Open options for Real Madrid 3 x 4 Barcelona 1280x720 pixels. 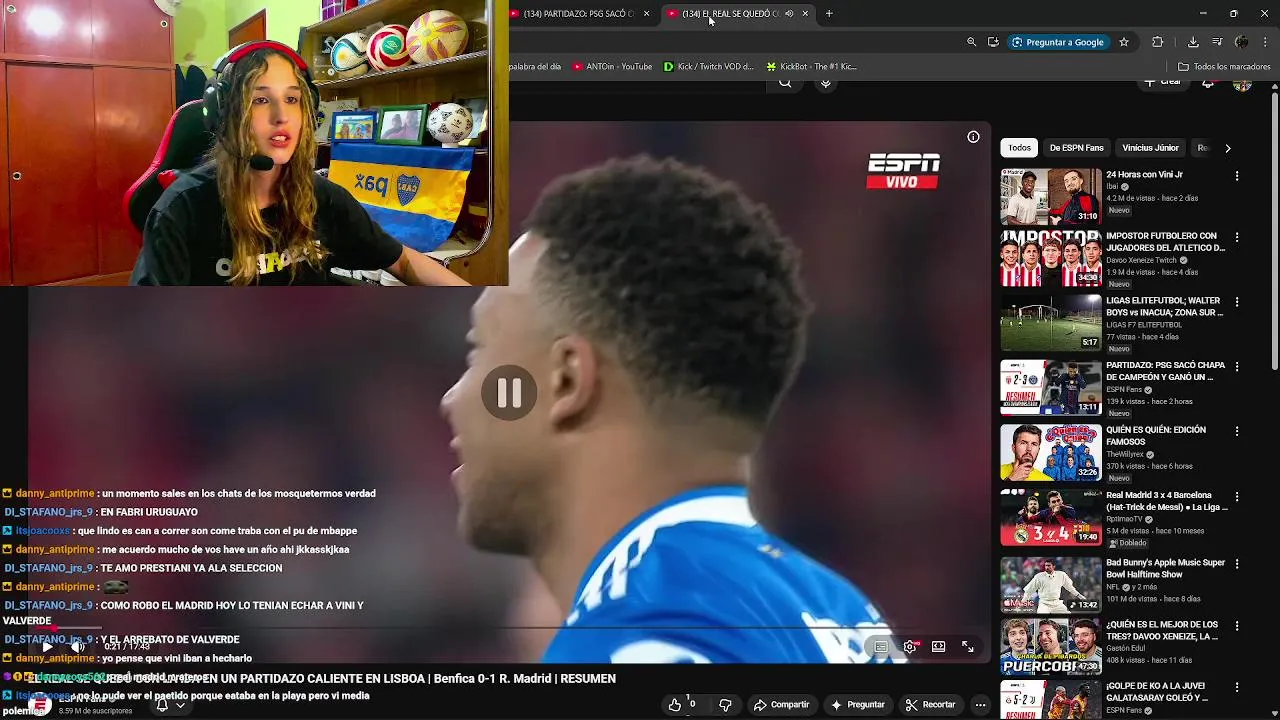(x=1237, y=497)
